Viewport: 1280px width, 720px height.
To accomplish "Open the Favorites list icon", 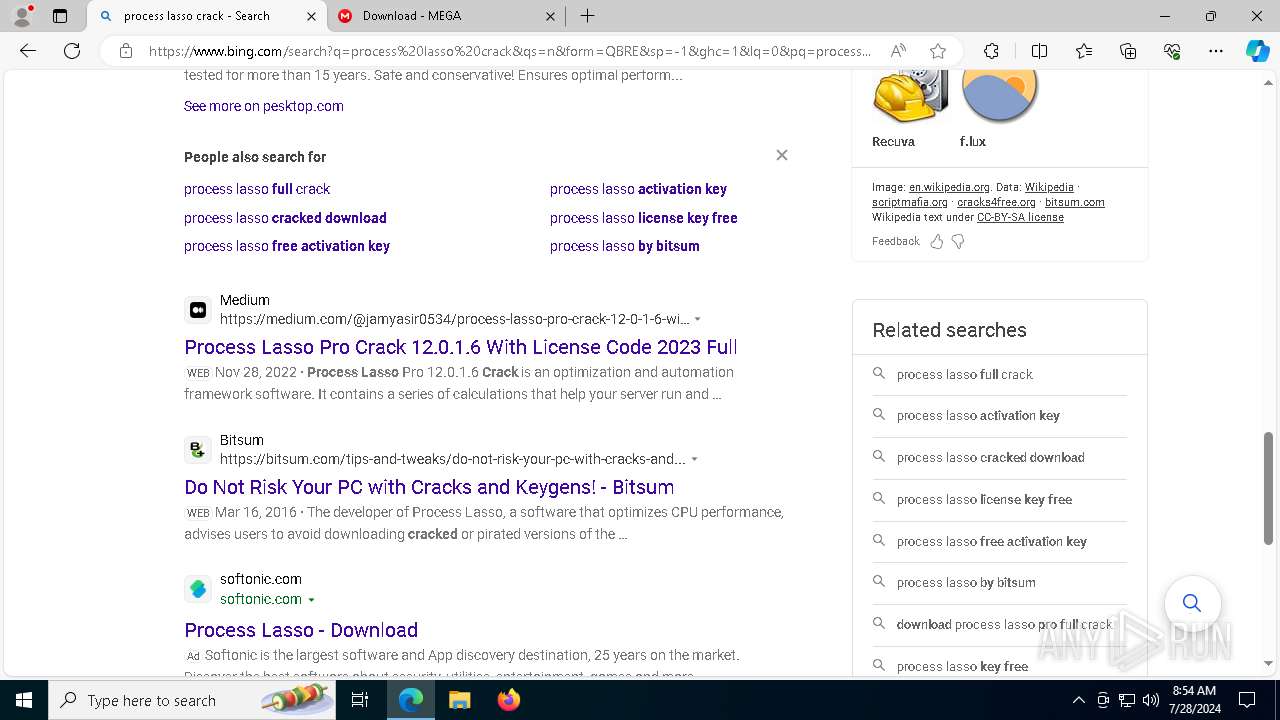I will pyautogui.click(x=1084, y=51).
